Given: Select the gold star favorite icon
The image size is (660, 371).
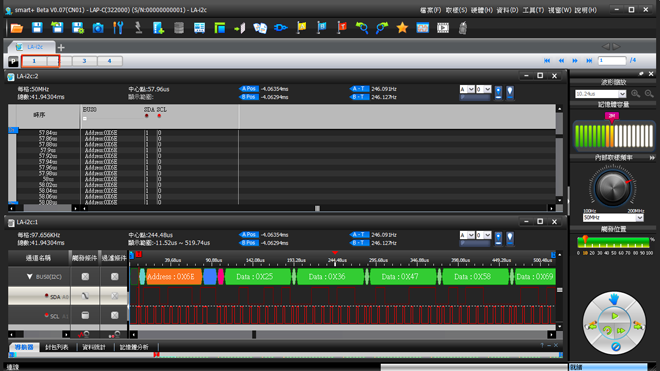Looking at the screenshot, I should (x=402, y=28).
